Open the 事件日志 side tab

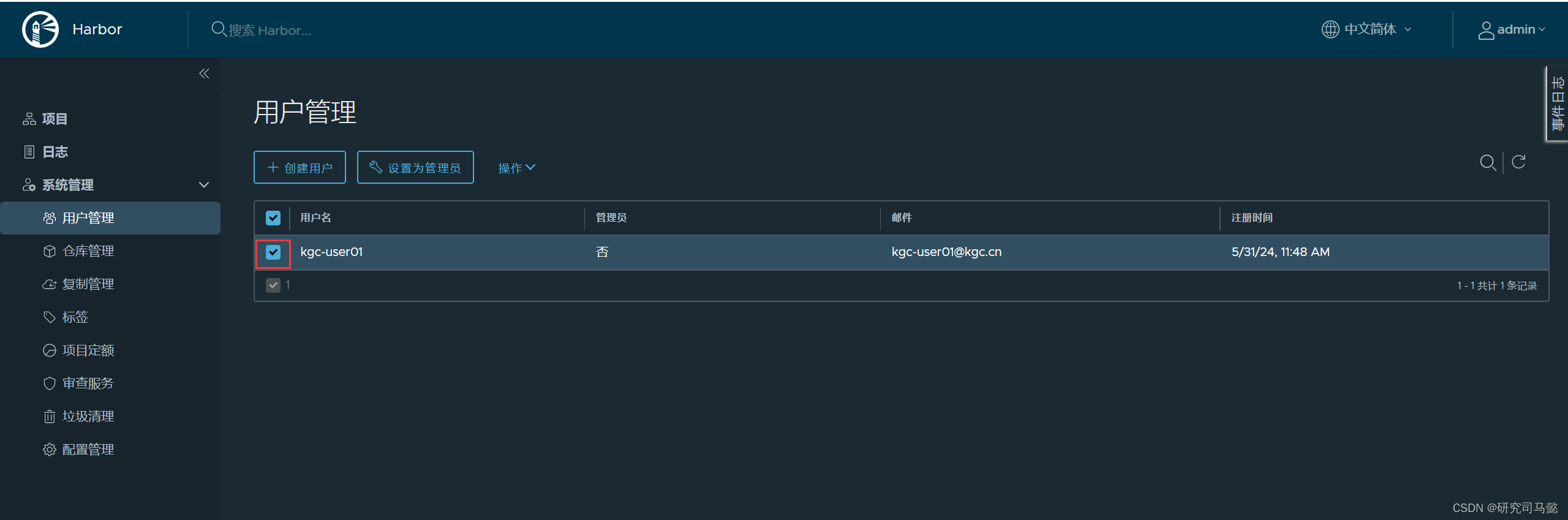[x=1557, y=104]
